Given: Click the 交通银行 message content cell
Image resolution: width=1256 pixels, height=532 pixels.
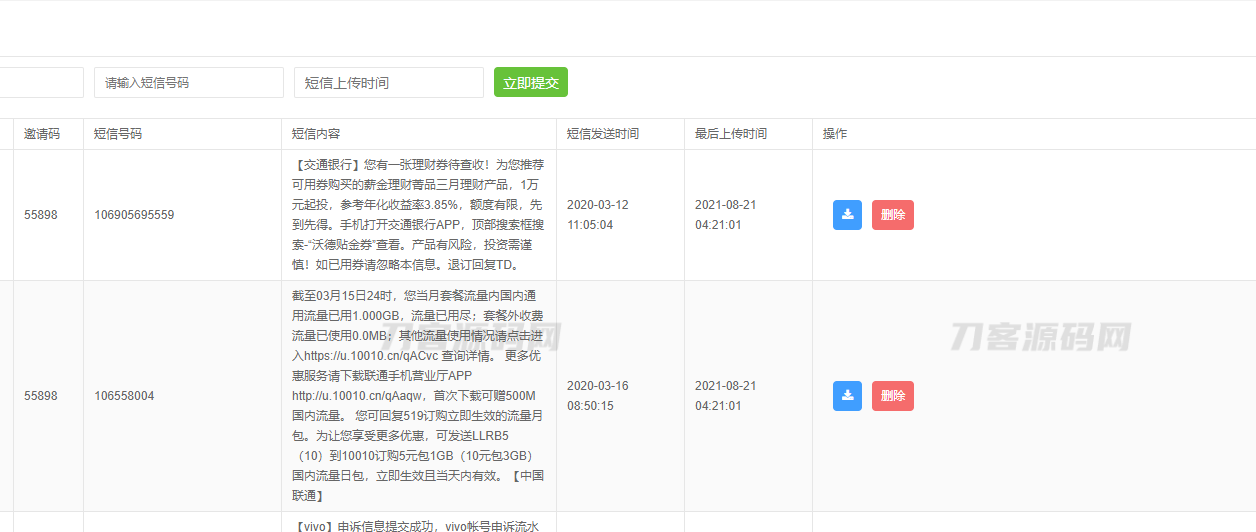Looking at the screenshot, I should tap(418, 215).
